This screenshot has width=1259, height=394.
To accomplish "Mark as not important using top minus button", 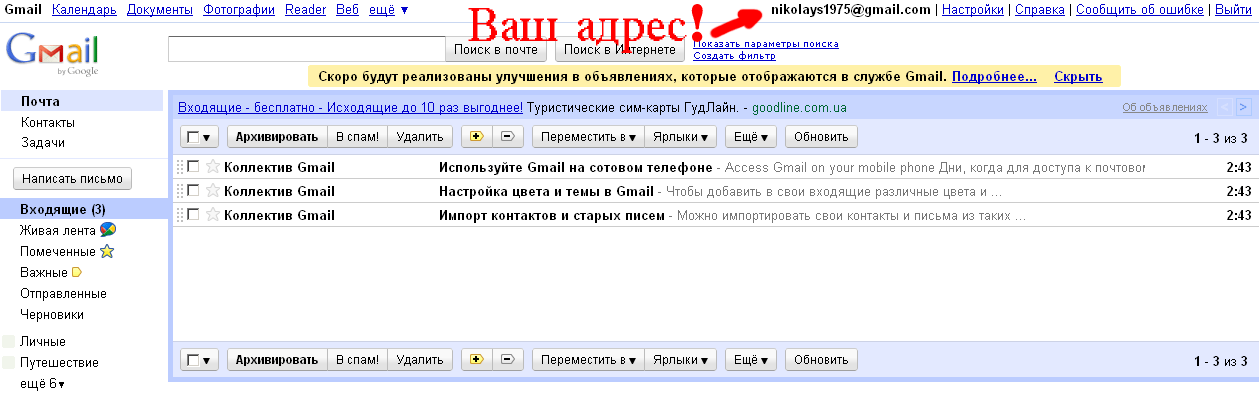I will tap(507, 137).
